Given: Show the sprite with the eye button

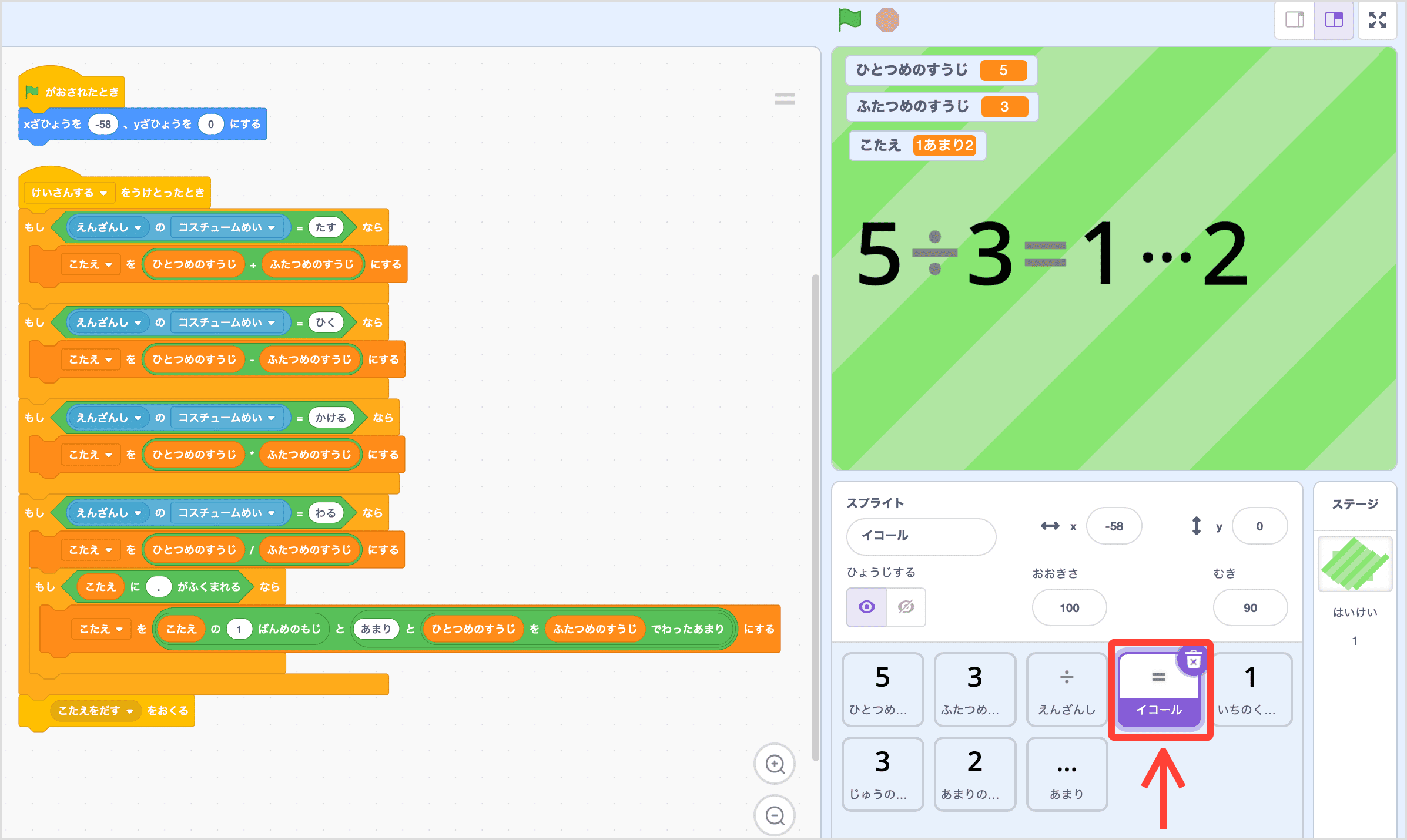Looking at the screenshot, I should (866, 607).
